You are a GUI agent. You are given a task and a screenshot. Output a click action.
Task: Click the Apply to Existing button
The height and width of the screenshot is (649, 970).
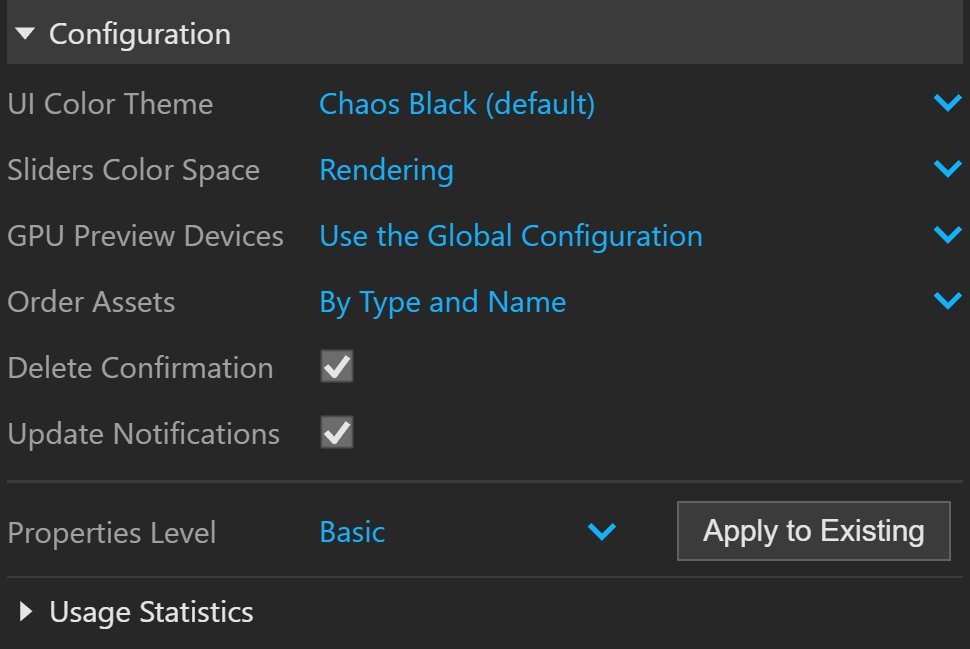tap(813, 531)
